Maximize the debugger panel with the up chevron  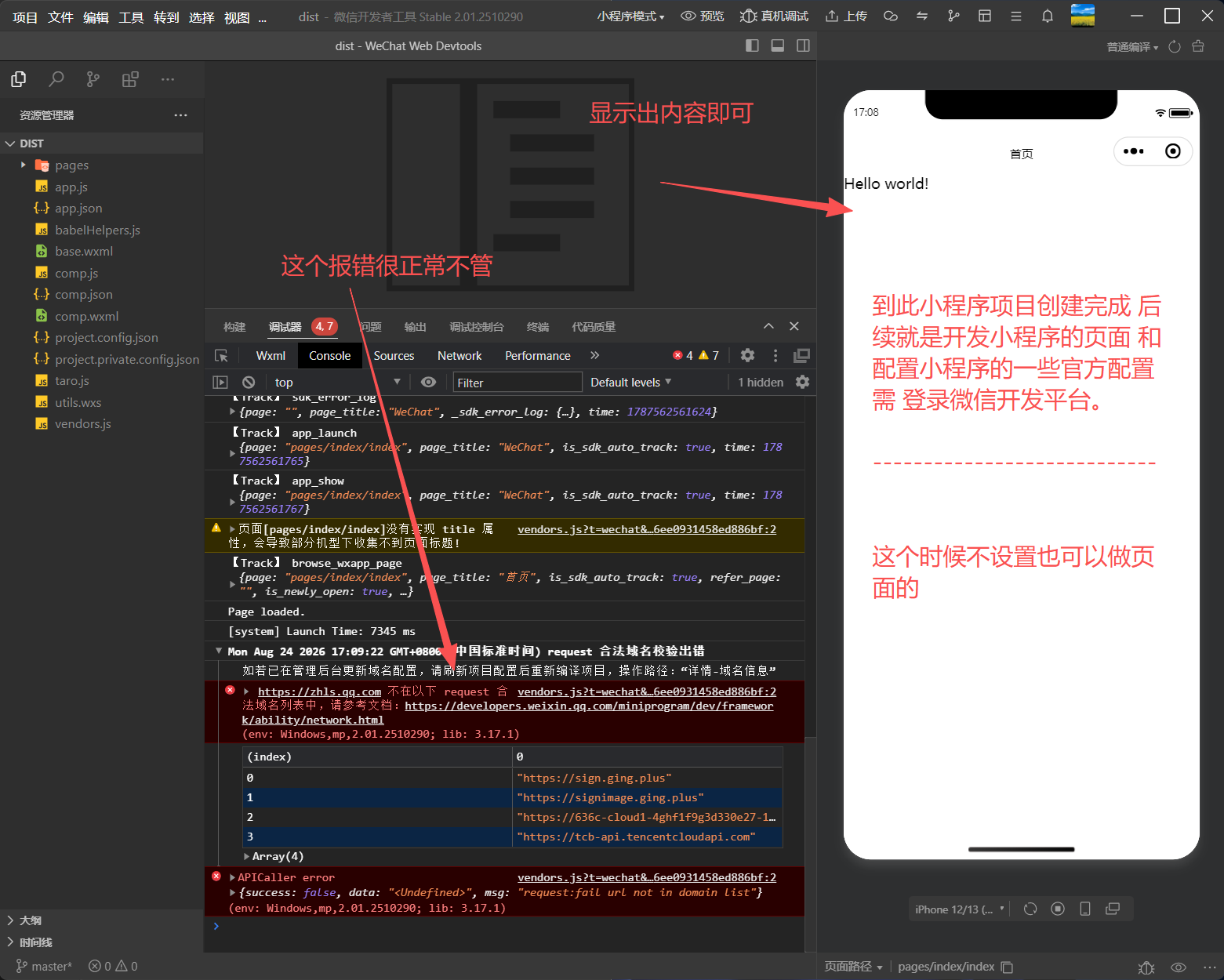pos(768,326)
